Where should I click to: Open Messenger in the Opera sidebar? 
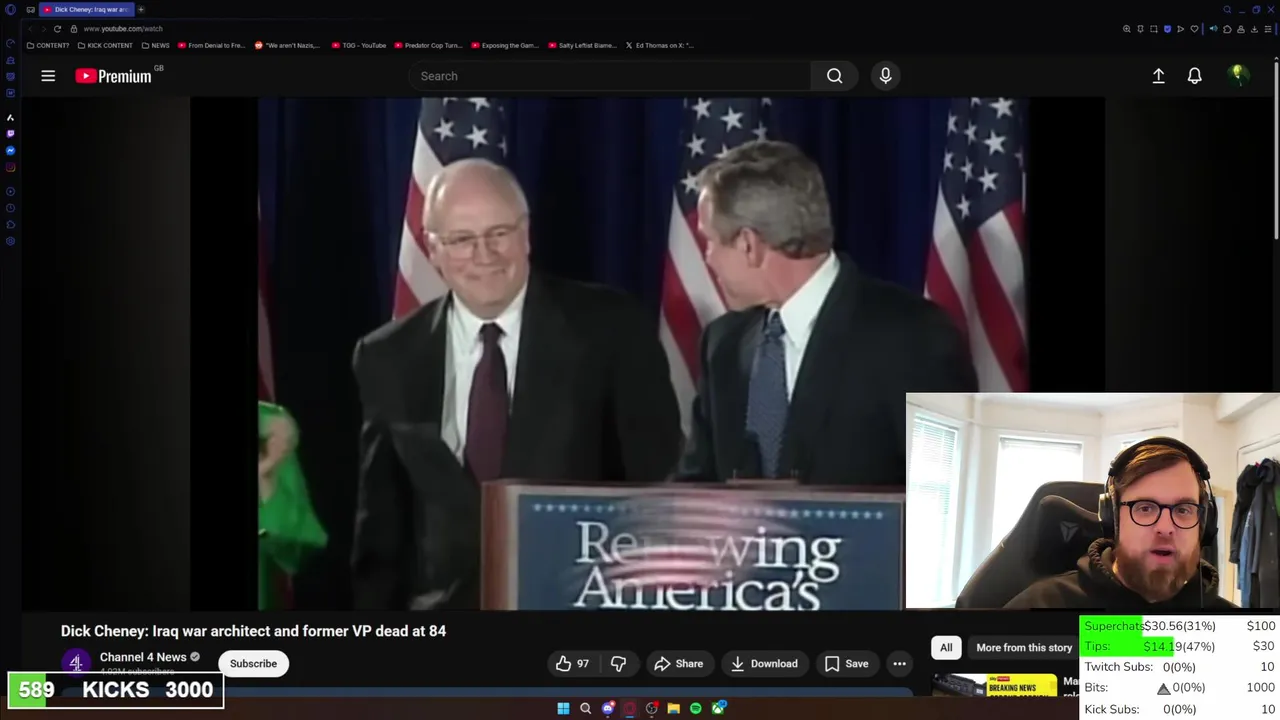(11, 151)
